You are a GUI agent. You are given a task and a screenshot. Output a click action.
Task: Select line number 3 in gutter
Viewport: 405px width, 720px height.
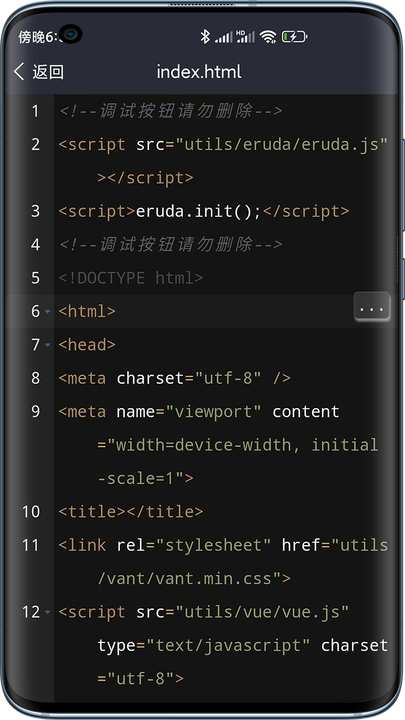35,211
